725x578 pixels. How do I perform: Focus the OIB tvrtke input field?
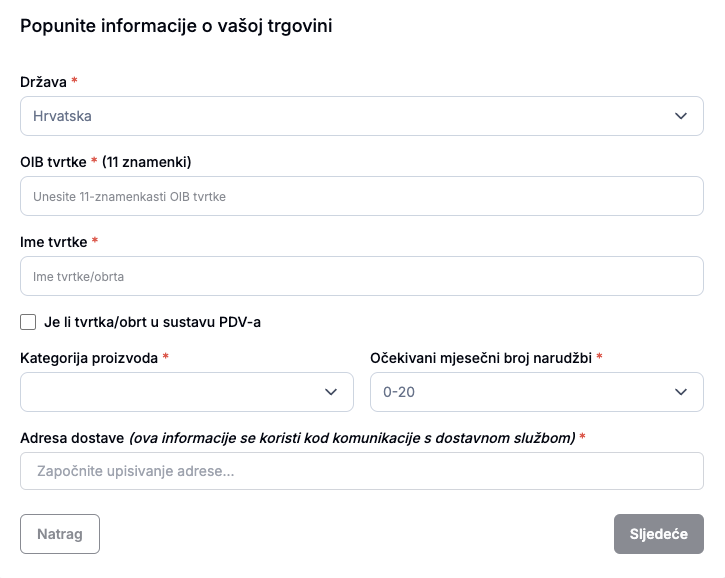coord(361,196)
